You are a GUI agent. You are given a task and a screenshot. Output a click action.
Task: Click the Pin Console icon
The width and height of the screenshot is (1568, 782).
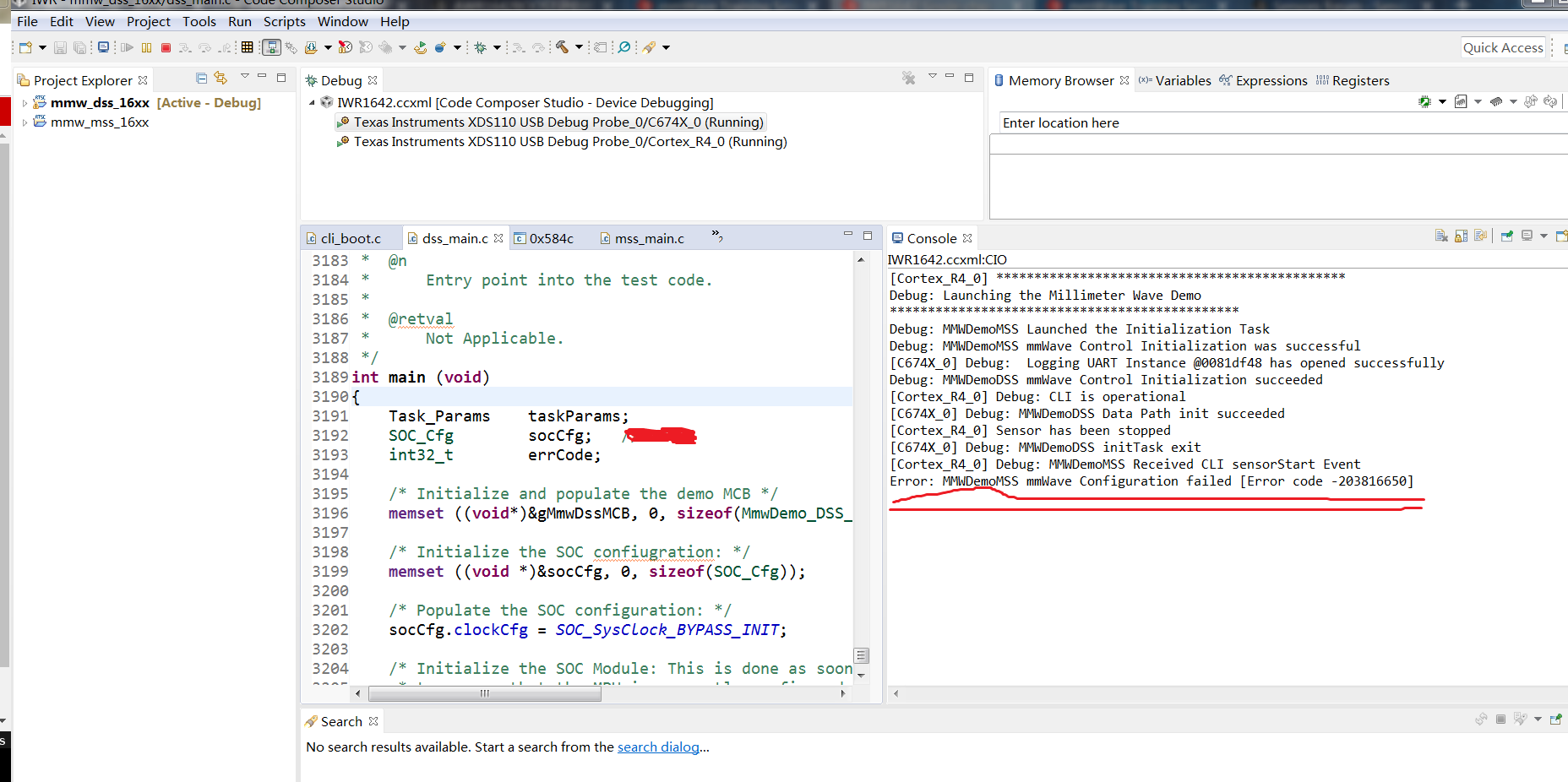click(1506, 236)
